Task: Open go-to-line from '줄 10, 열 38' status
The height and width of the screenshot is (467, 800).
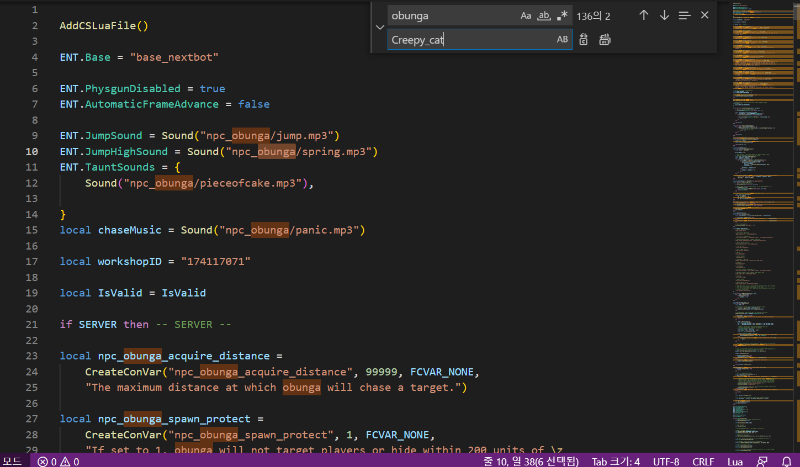Action: pyautogui.click(x=531, y=461)
